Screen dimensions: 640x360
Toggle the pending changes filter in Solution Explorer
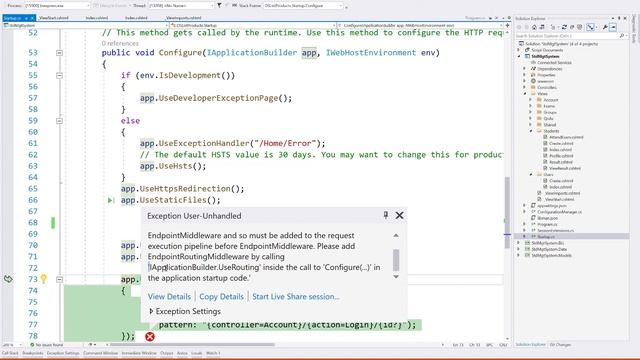553,27
